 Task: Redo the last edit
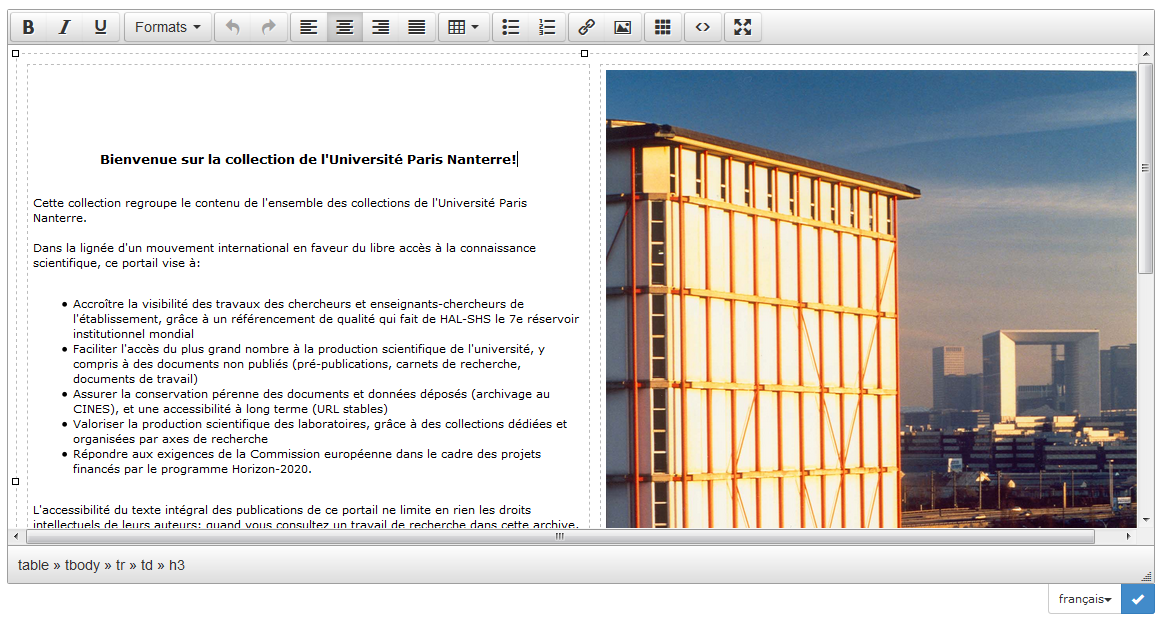coord(269,27)
